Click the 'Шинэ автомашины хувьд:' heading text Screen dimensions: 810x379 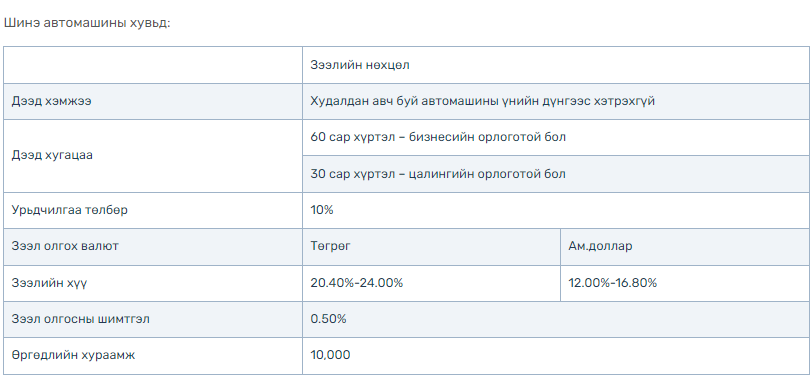click(x=86, y=23)
